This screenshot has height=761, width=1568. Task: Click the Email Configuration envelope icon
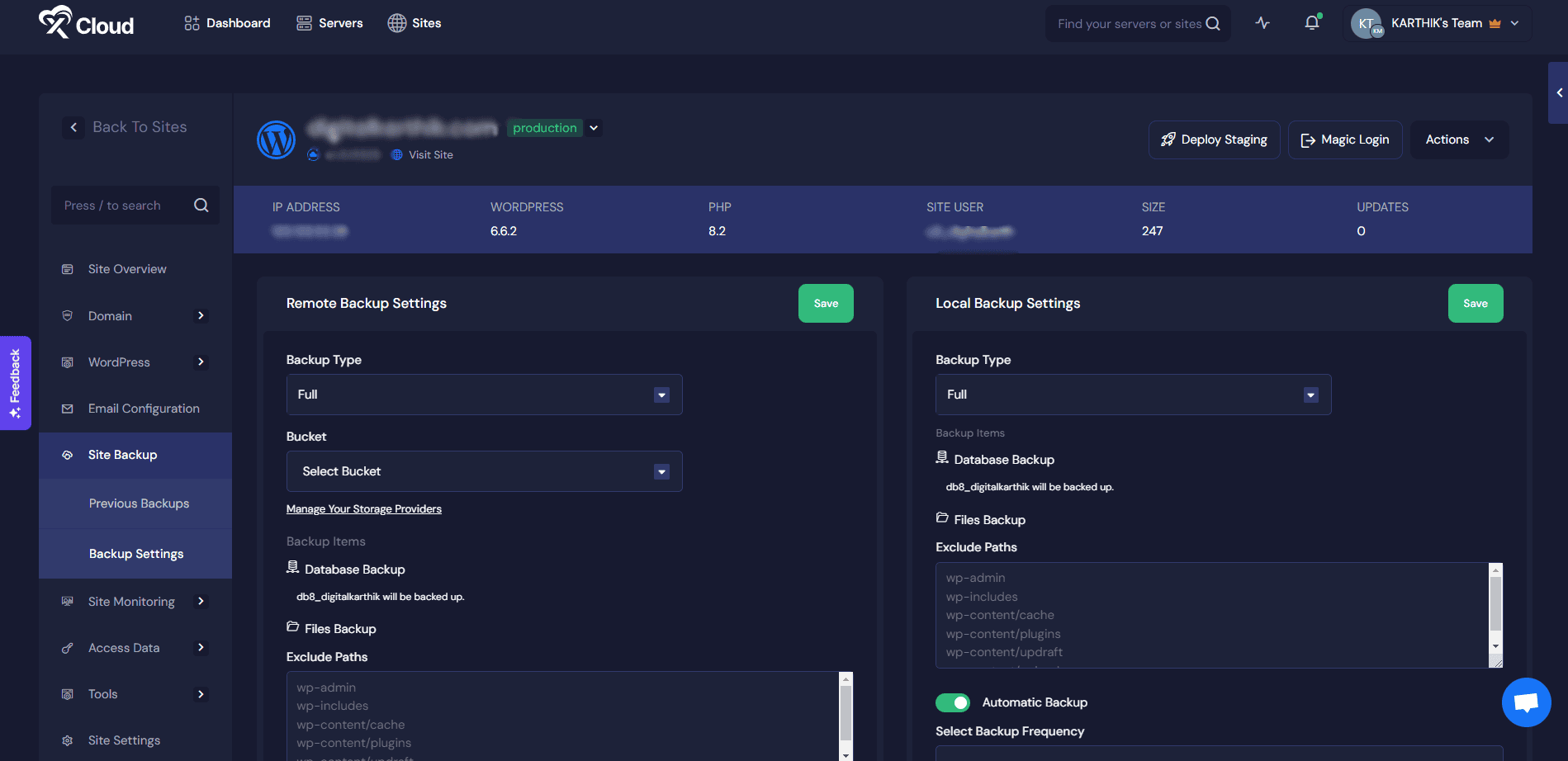click(x=68, y=409)
